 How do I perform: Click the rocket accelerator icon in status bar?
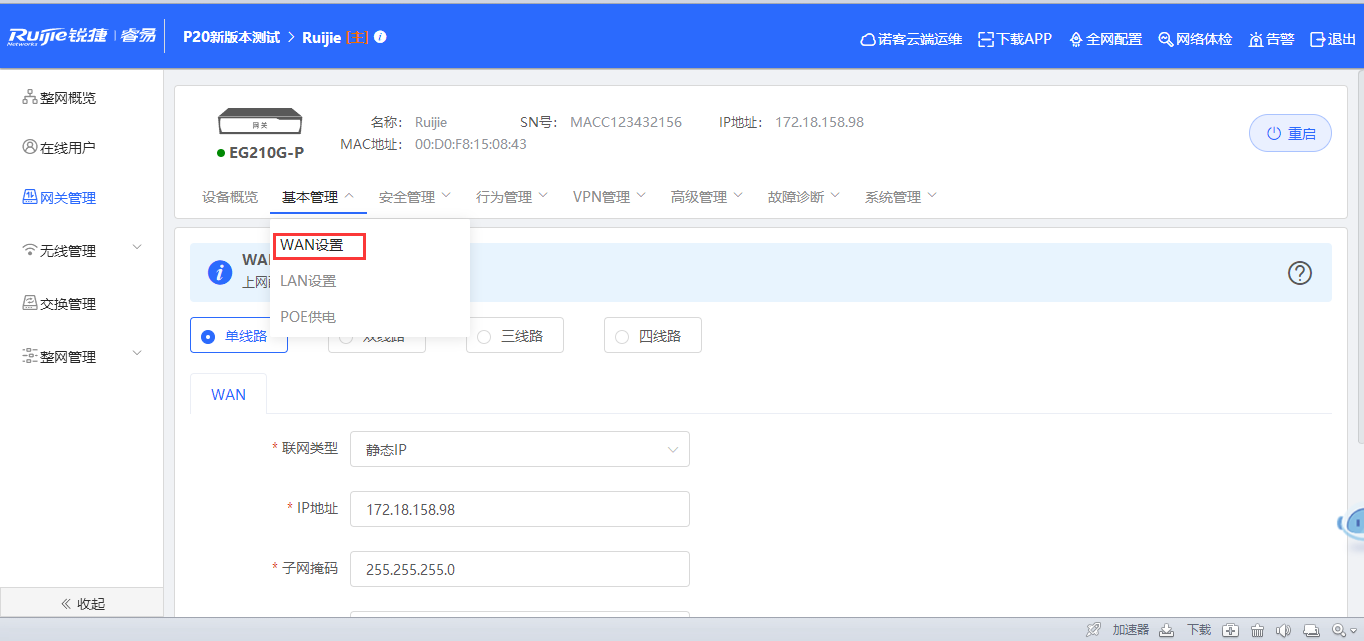click(1095, 630)
